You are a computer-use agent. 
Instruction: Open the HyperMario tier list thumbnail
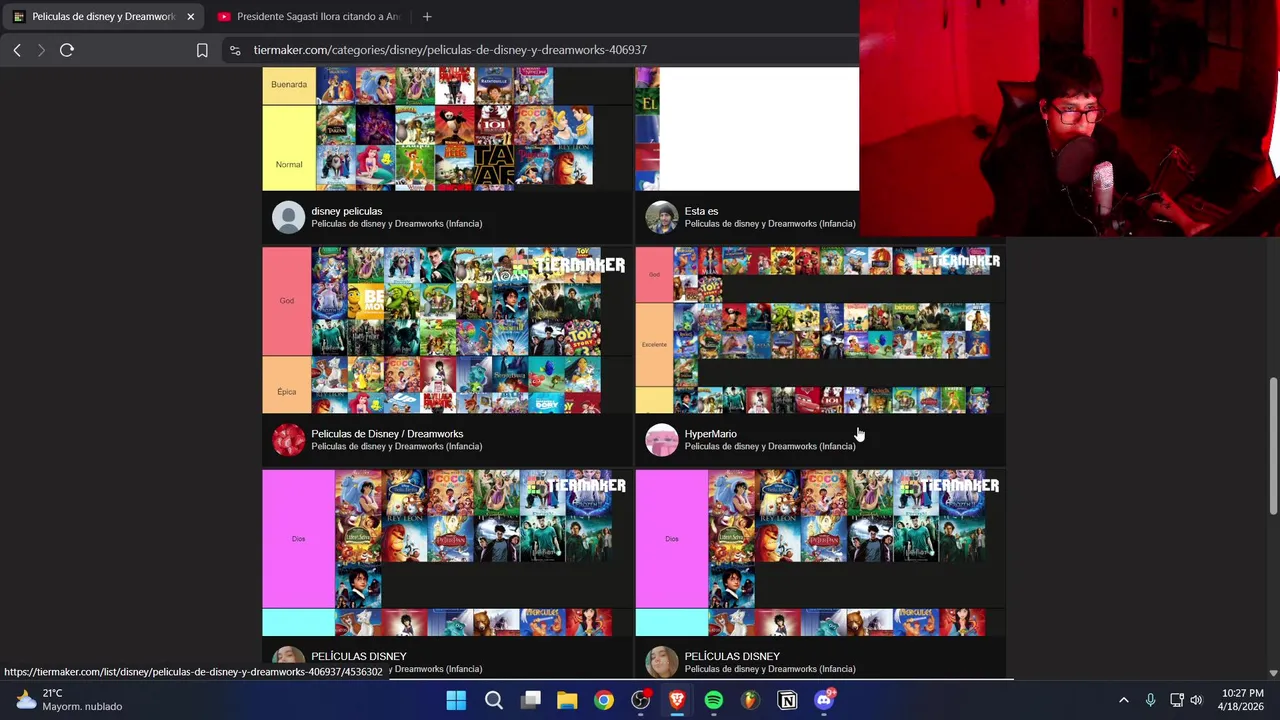click(819, 330)
